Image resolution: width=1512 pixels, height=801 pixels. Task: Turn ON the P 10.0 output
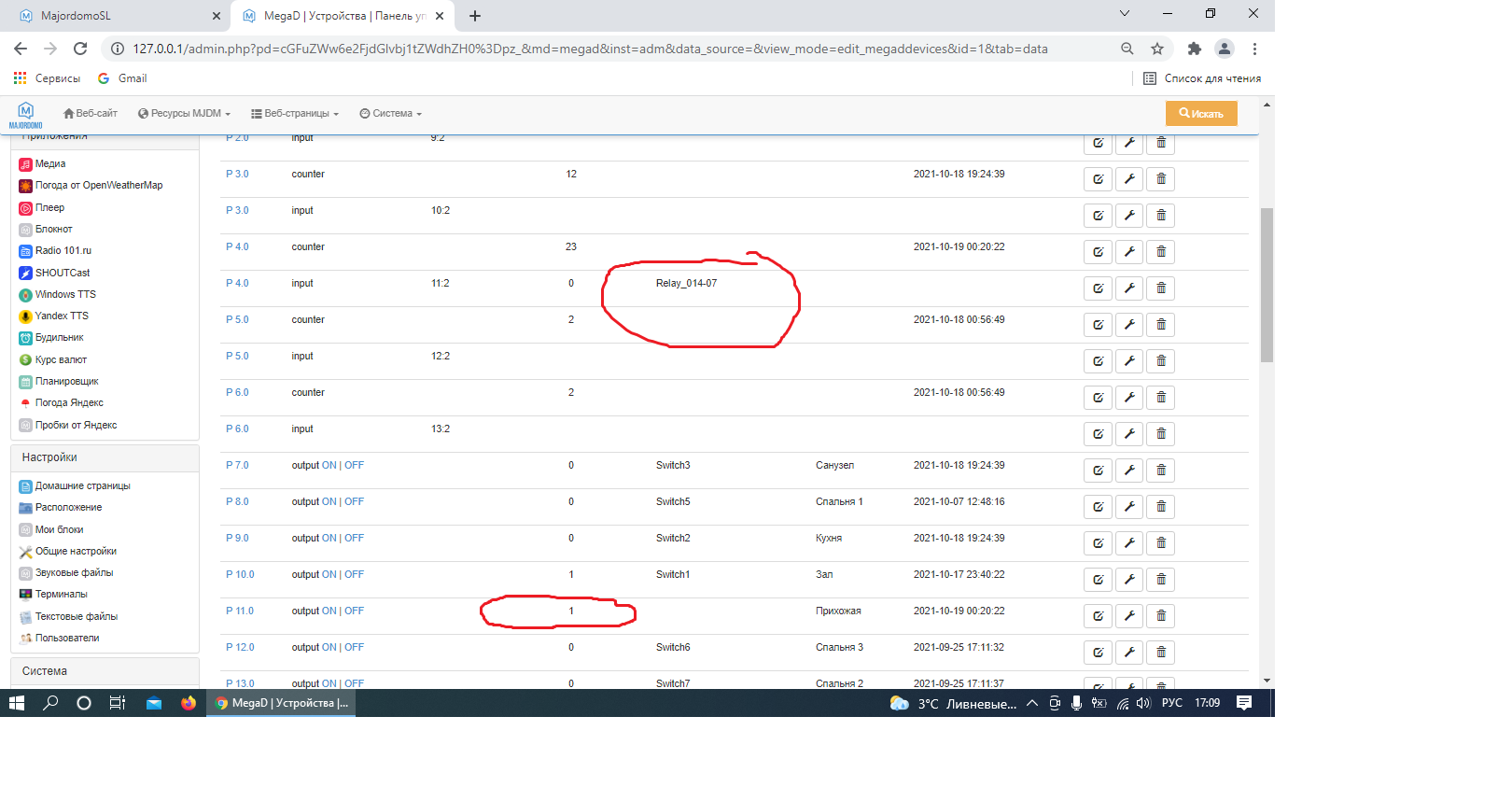click(329, 574)
